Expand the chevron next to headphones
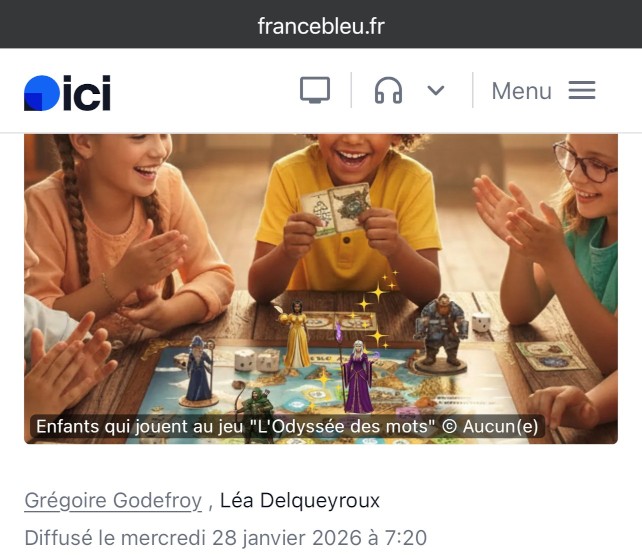The height and width of the screenshot is (555, 642). 436,90
